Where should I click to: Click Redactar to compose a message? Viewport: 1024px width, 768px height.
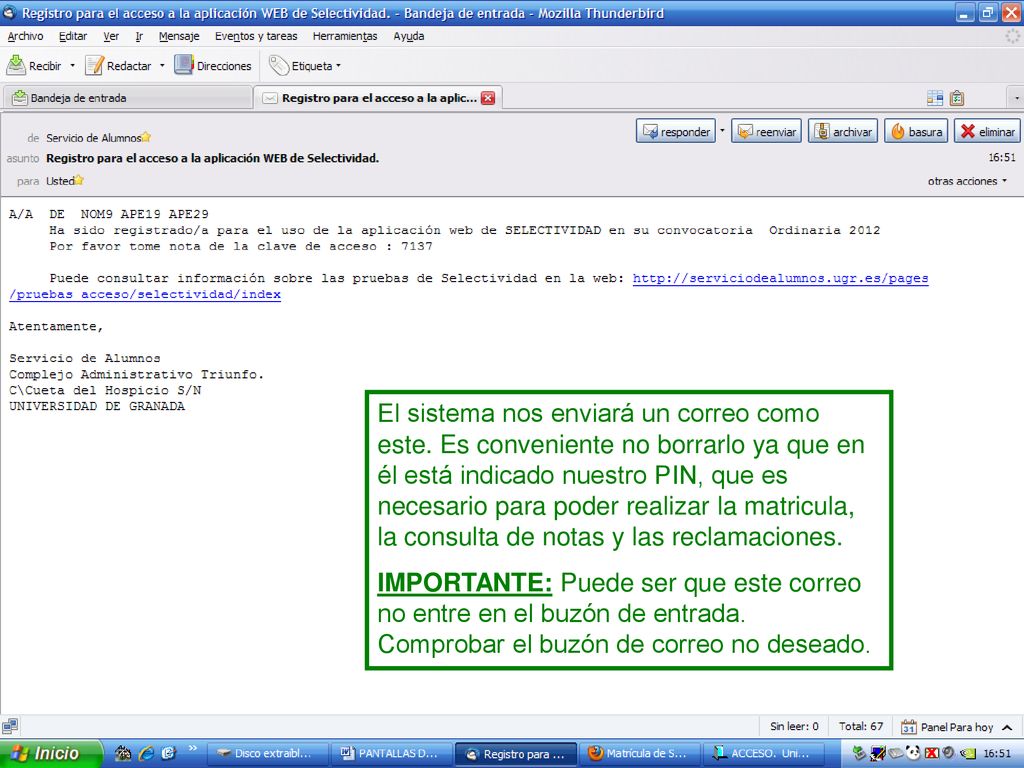click(x=119, y=65)
